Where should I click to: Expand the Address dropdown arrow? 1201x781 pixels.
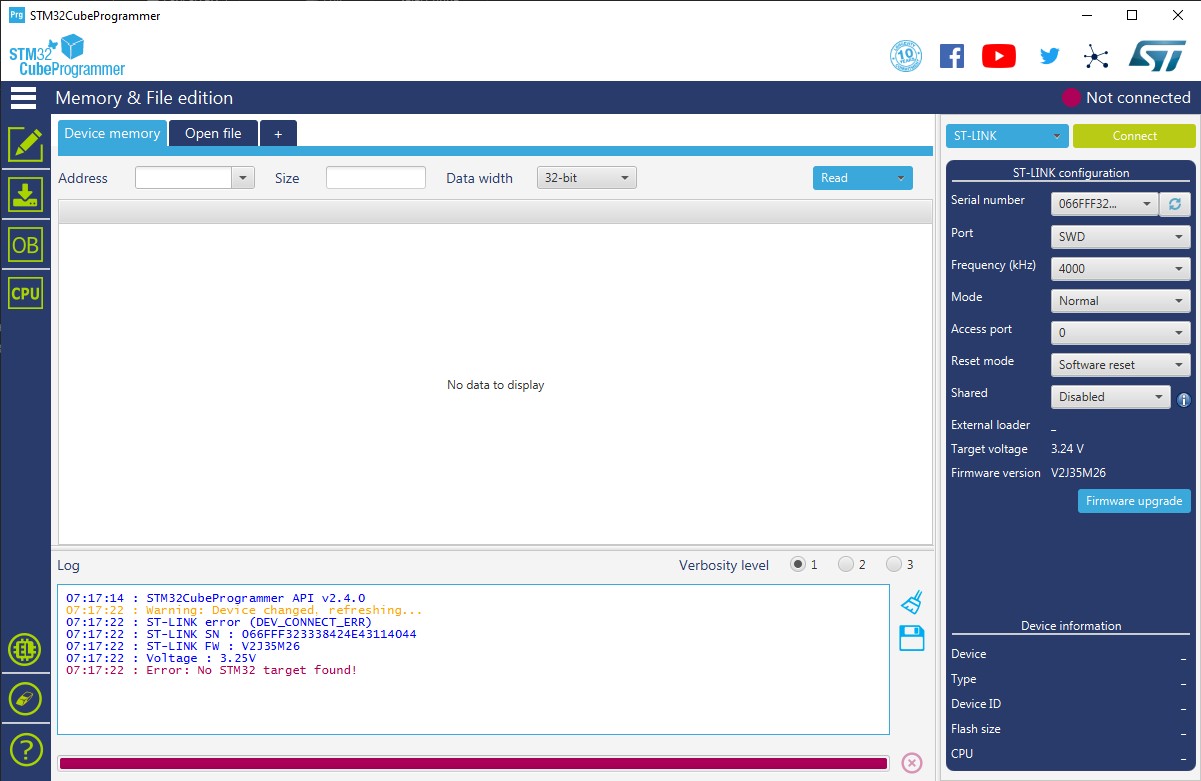[243, 178]
